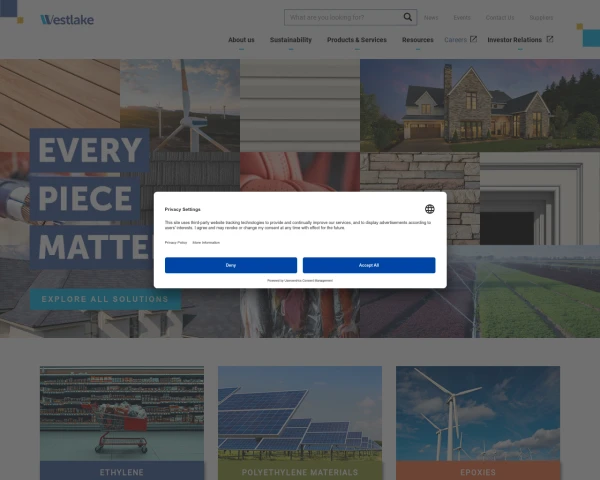
Task: Click the search magnifier icon
Action: pos(408,17)
